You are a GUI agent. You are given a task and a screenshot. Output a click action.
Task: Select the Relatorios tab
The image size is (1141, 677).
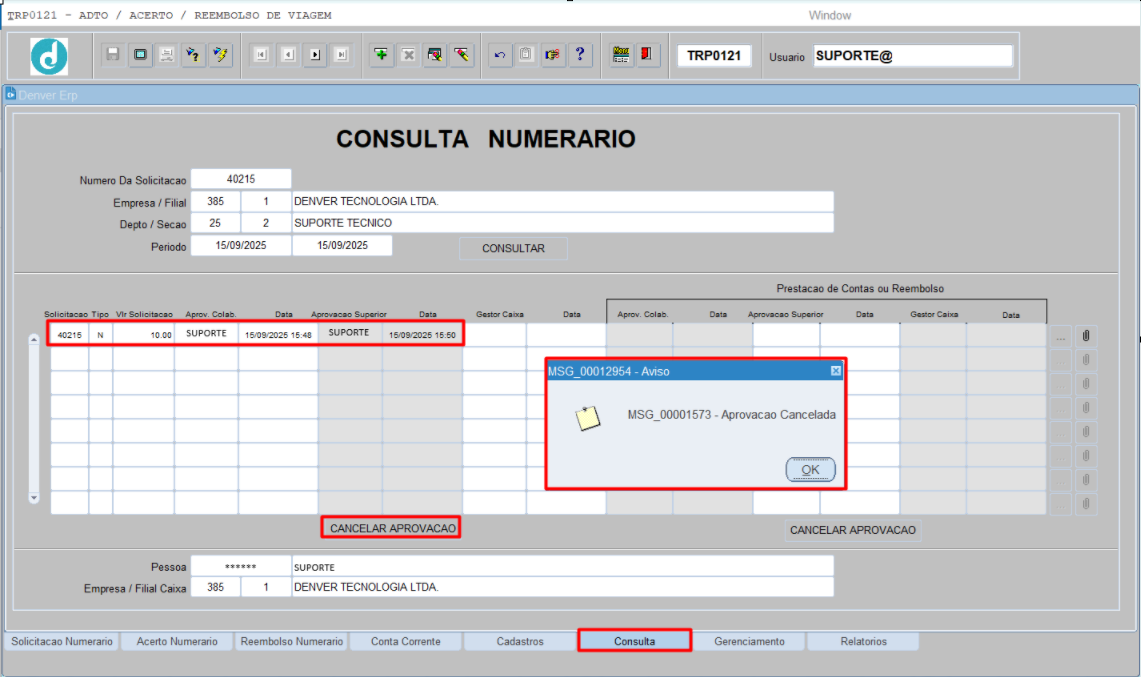(x=863, y=641)
